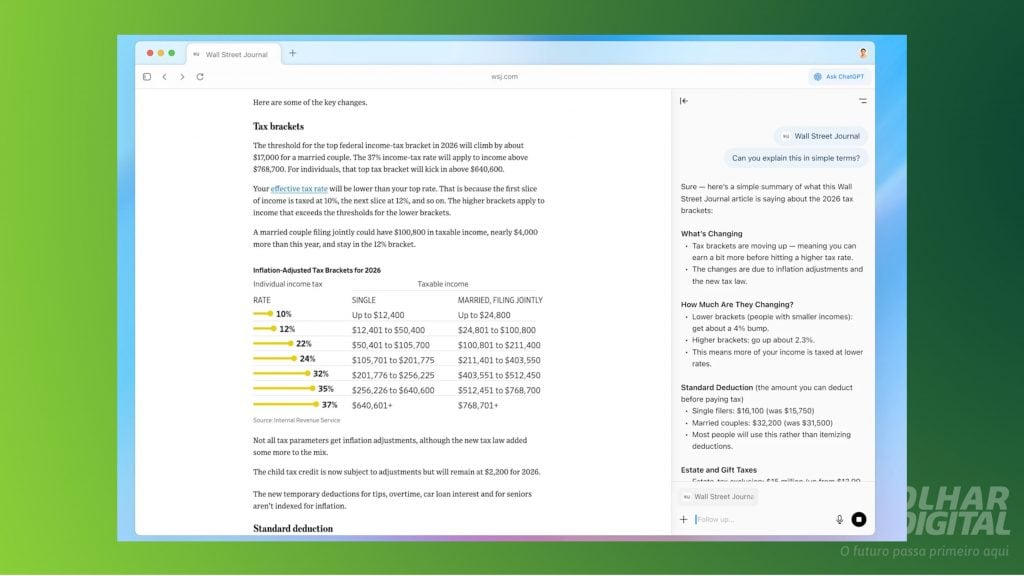Collapse the ChatGPT side panel
This screenshot has height=576, width=1024.
(684, 101)
